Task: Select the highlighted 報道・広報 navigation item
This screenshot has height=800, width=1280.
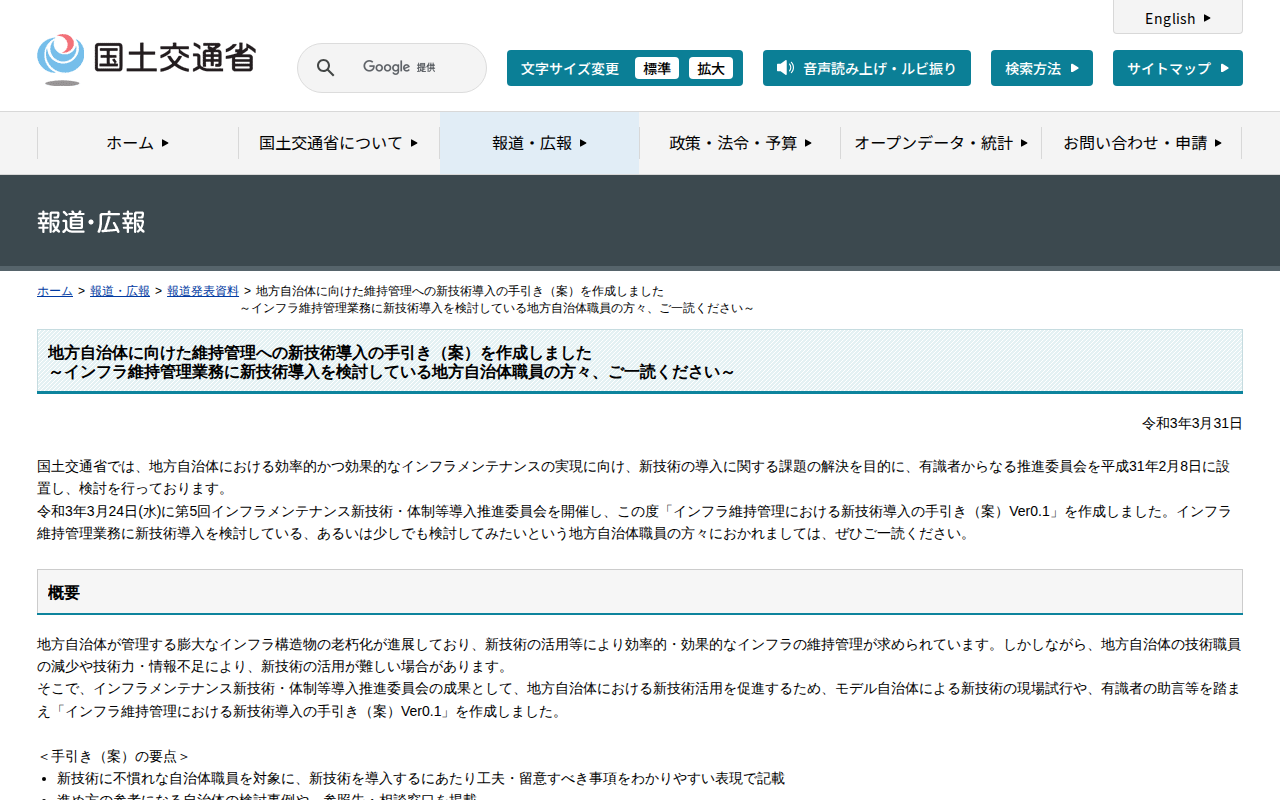Action: (538, 143)
